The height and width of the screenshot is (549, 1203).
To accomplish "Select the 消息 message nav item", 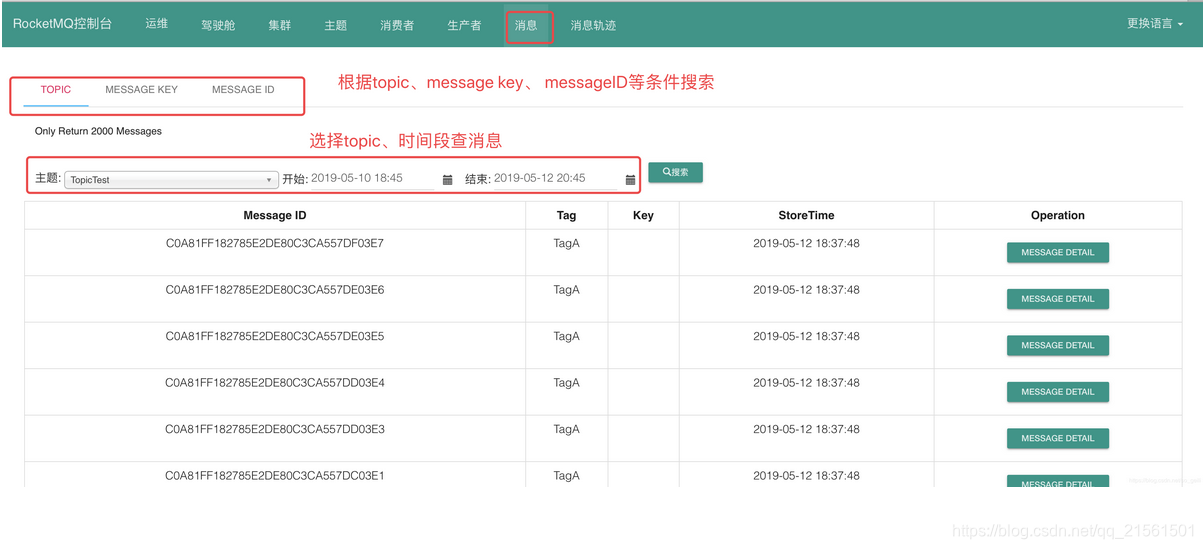I will [527, 25].
